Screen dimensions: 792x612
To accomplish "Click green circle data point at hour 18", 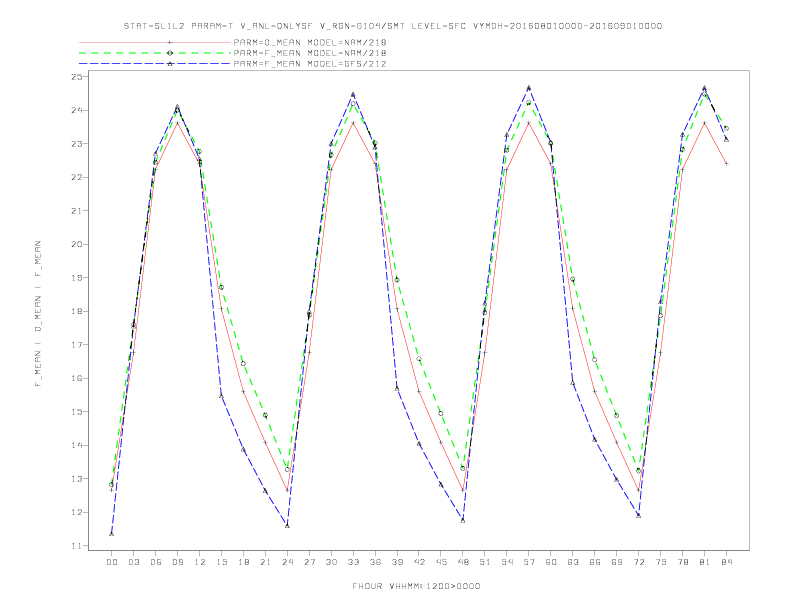I will (x=243, y=364).
